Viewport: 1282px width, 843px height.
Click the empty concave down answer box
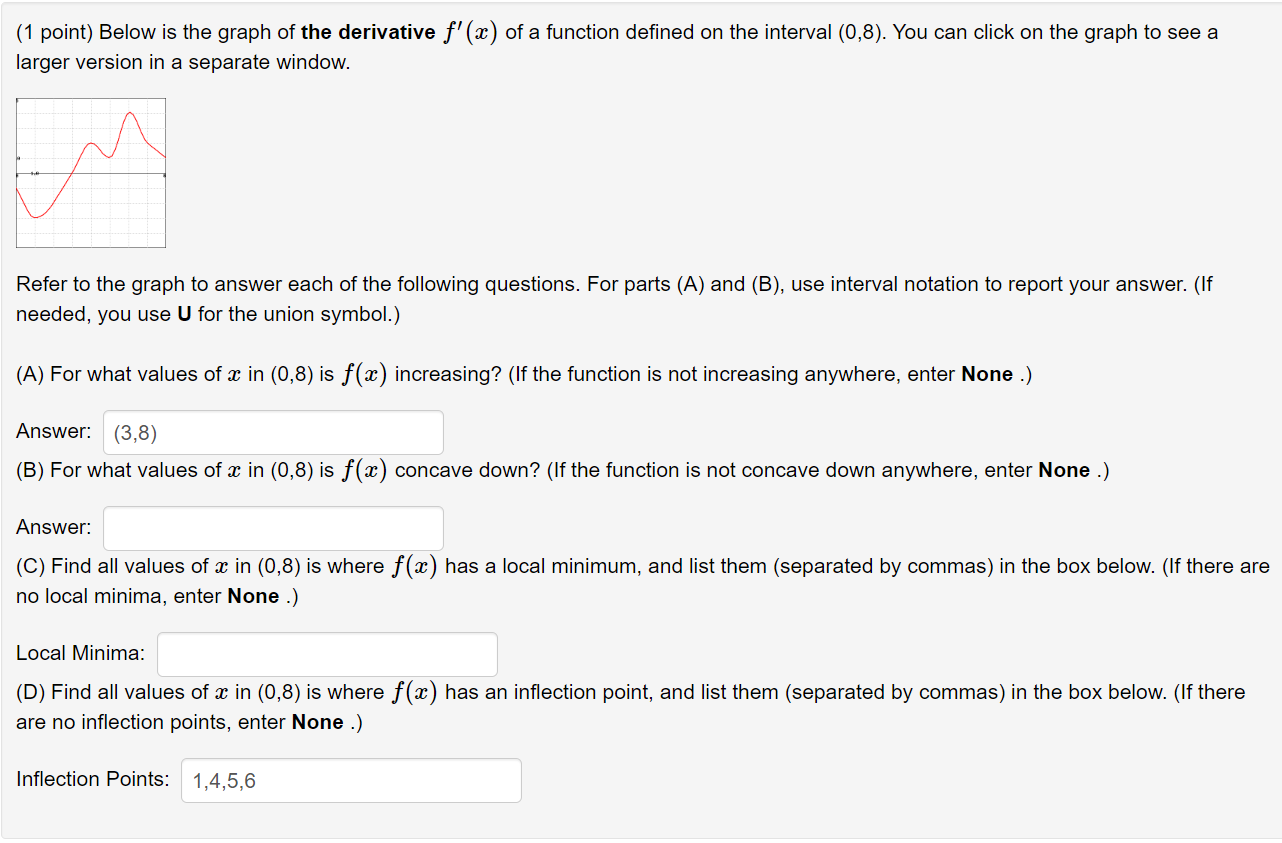[273, 527]
